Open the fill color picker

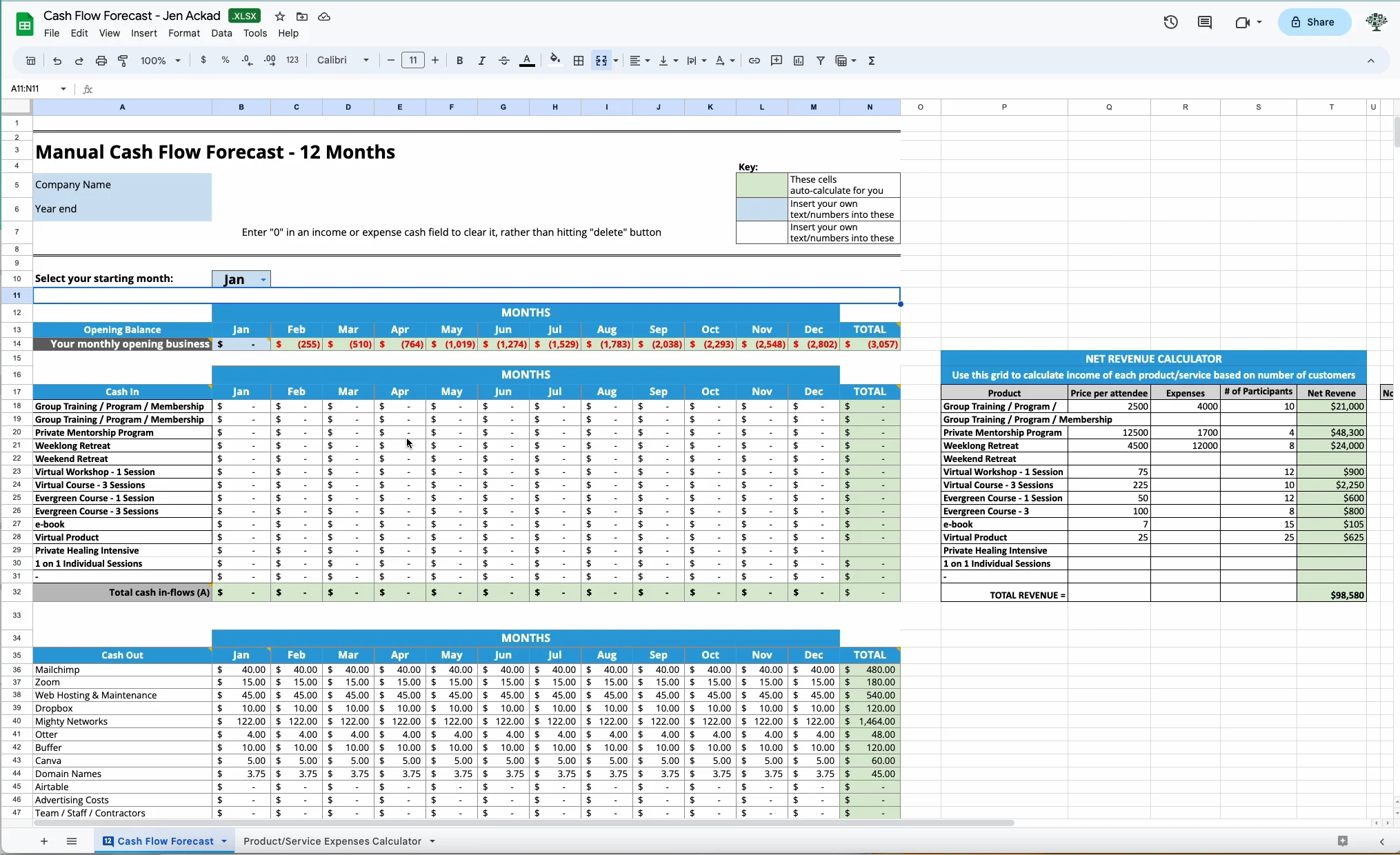[555, 61]
